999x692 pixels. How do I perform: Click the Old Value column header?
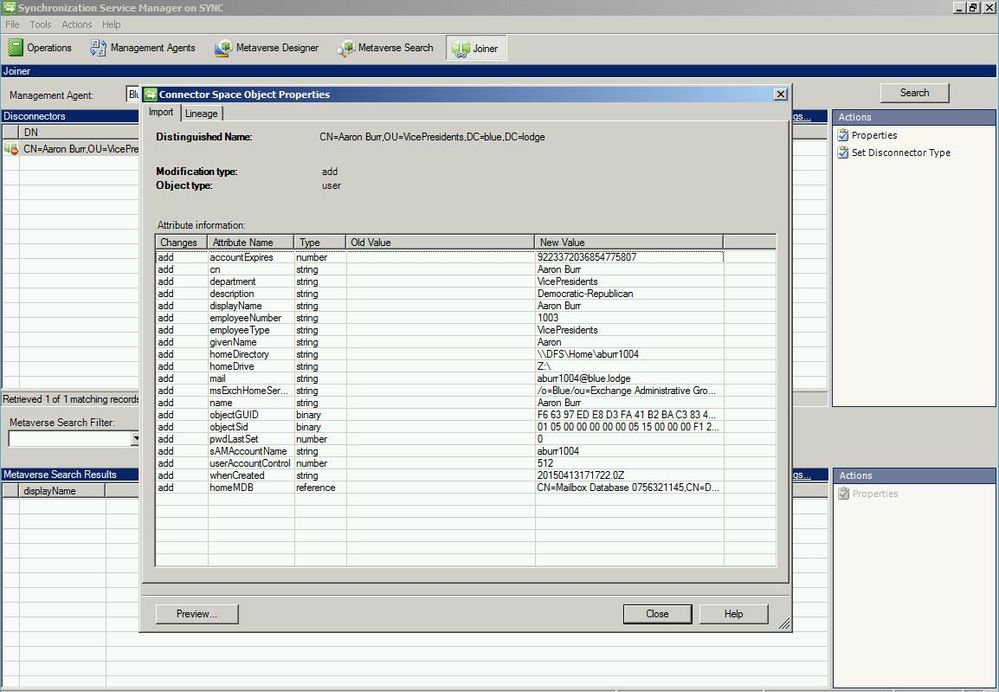tap(440, 242)
